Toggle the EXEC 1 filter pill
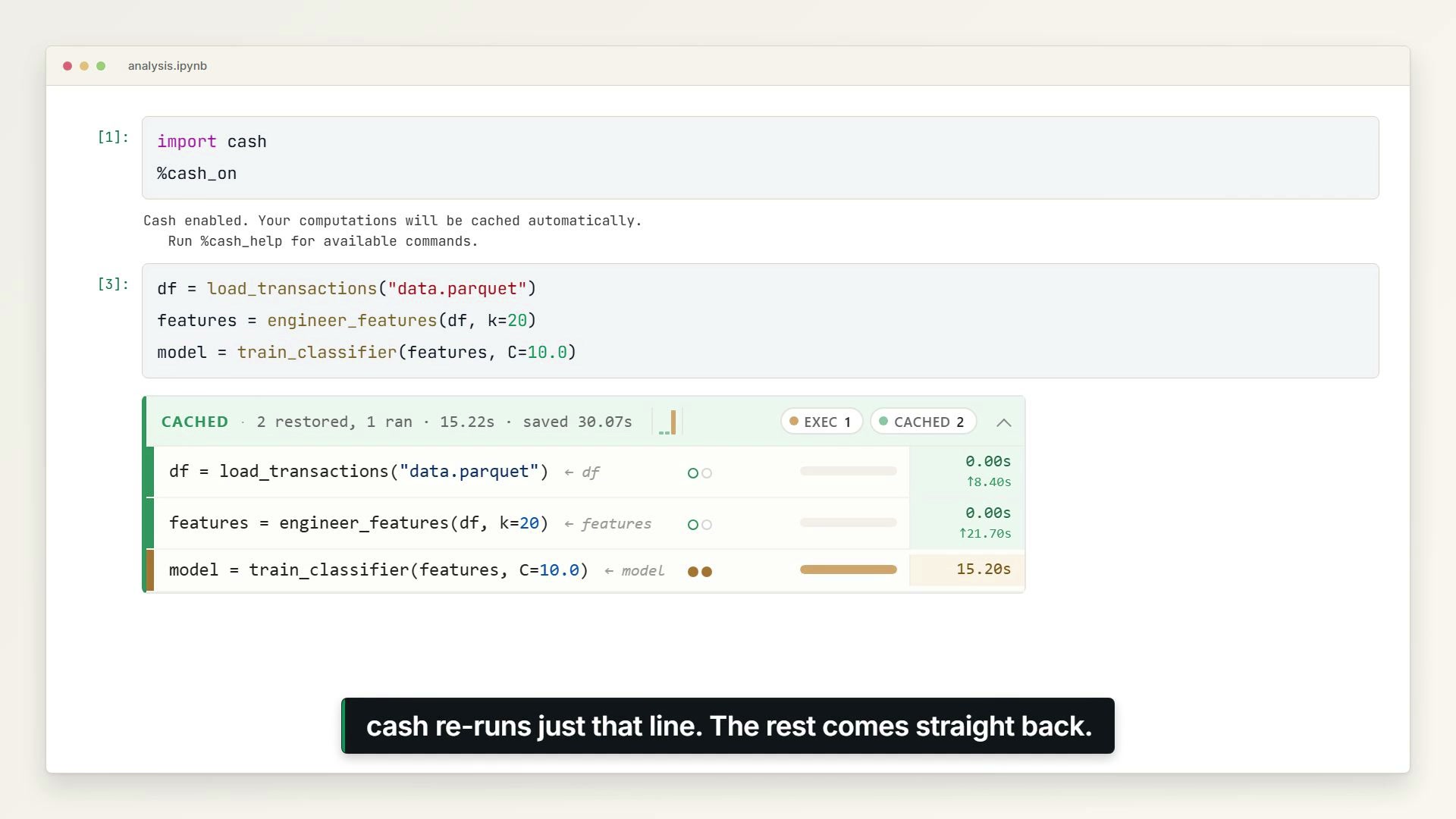Screen dimensions: 1456x819 (821, 422)
